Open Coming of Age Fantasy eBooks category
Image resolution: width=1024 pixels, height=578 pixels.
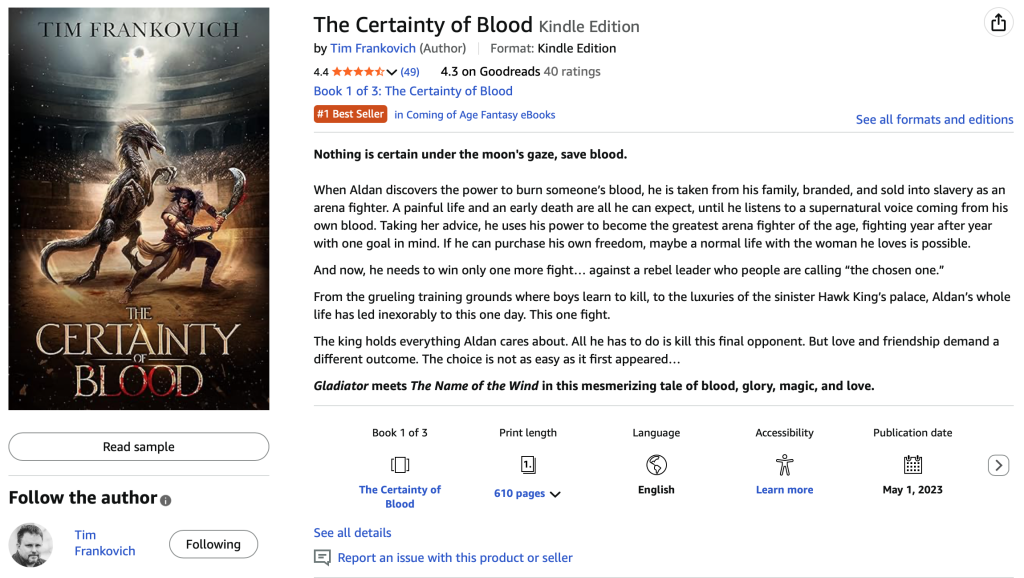pyautogui.click(x=474, y=115)
